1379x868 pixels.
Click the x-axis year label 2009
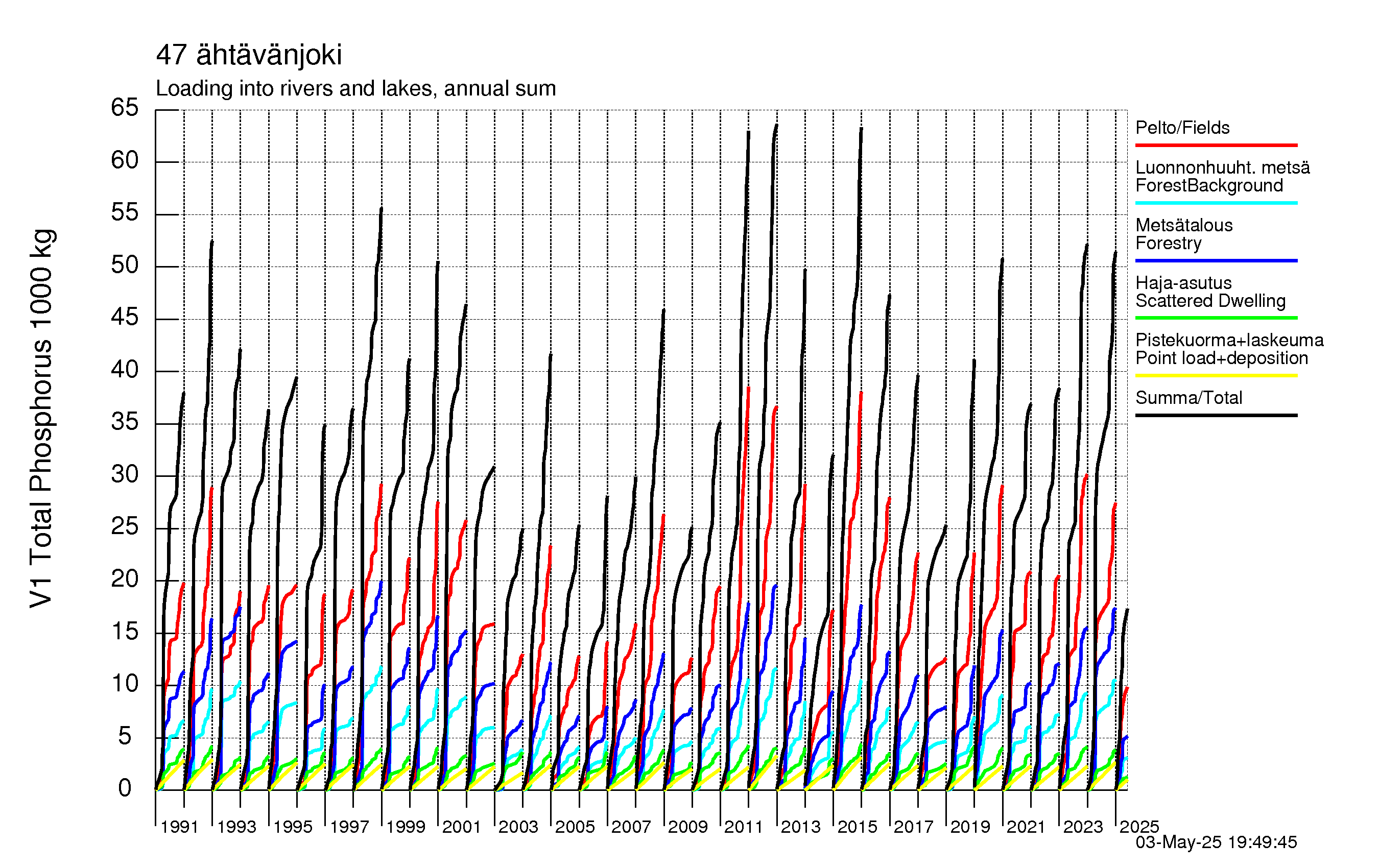point(688,827)
